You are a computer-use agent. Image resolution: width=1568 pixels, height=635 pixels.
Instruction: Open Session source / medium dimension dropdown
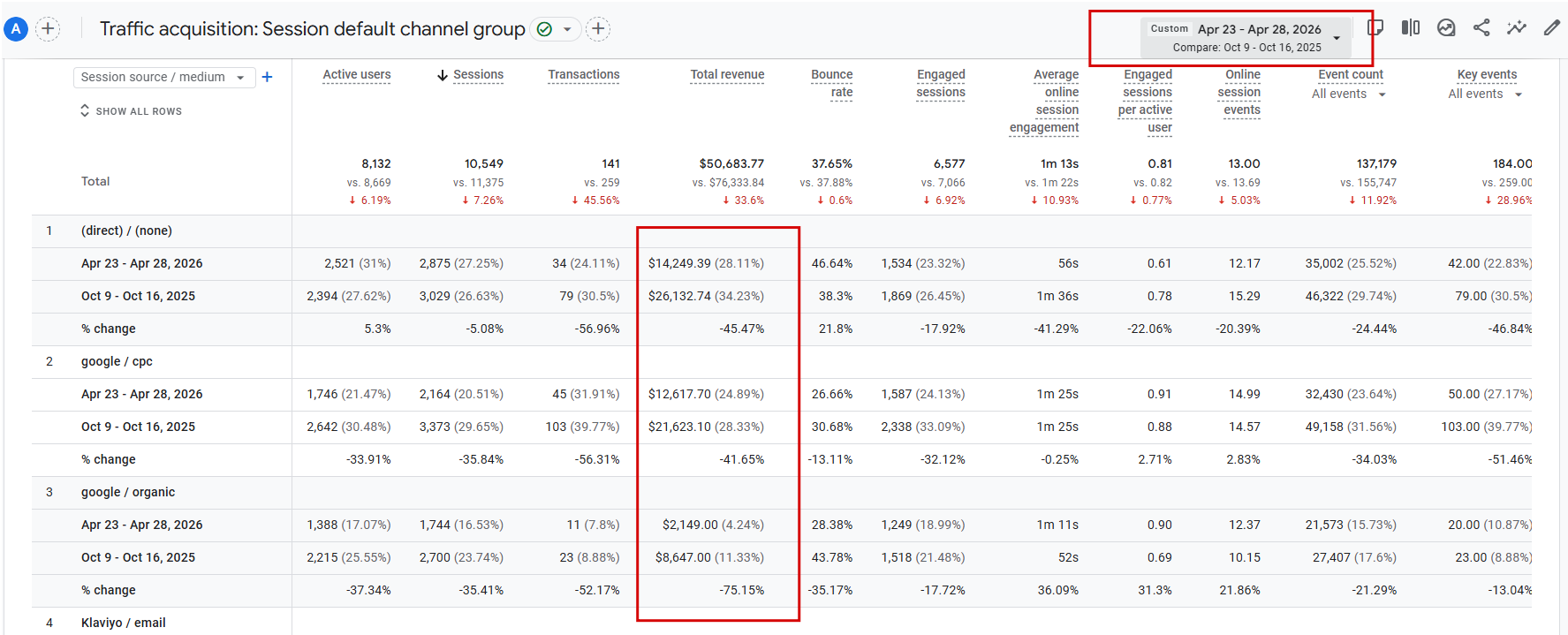[x=163, y=78]
